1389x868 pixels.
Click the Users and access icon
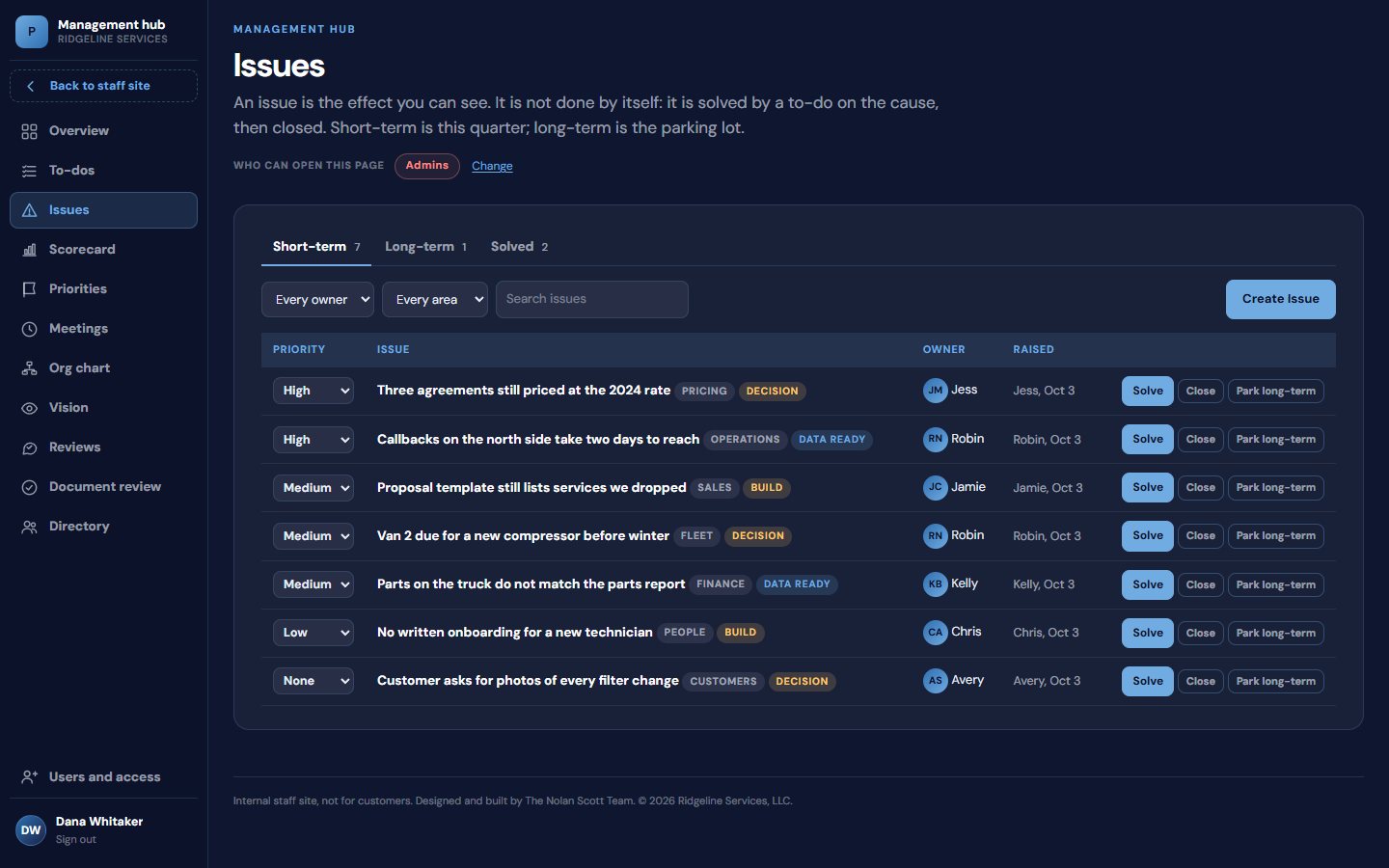(x=30, y=777)
